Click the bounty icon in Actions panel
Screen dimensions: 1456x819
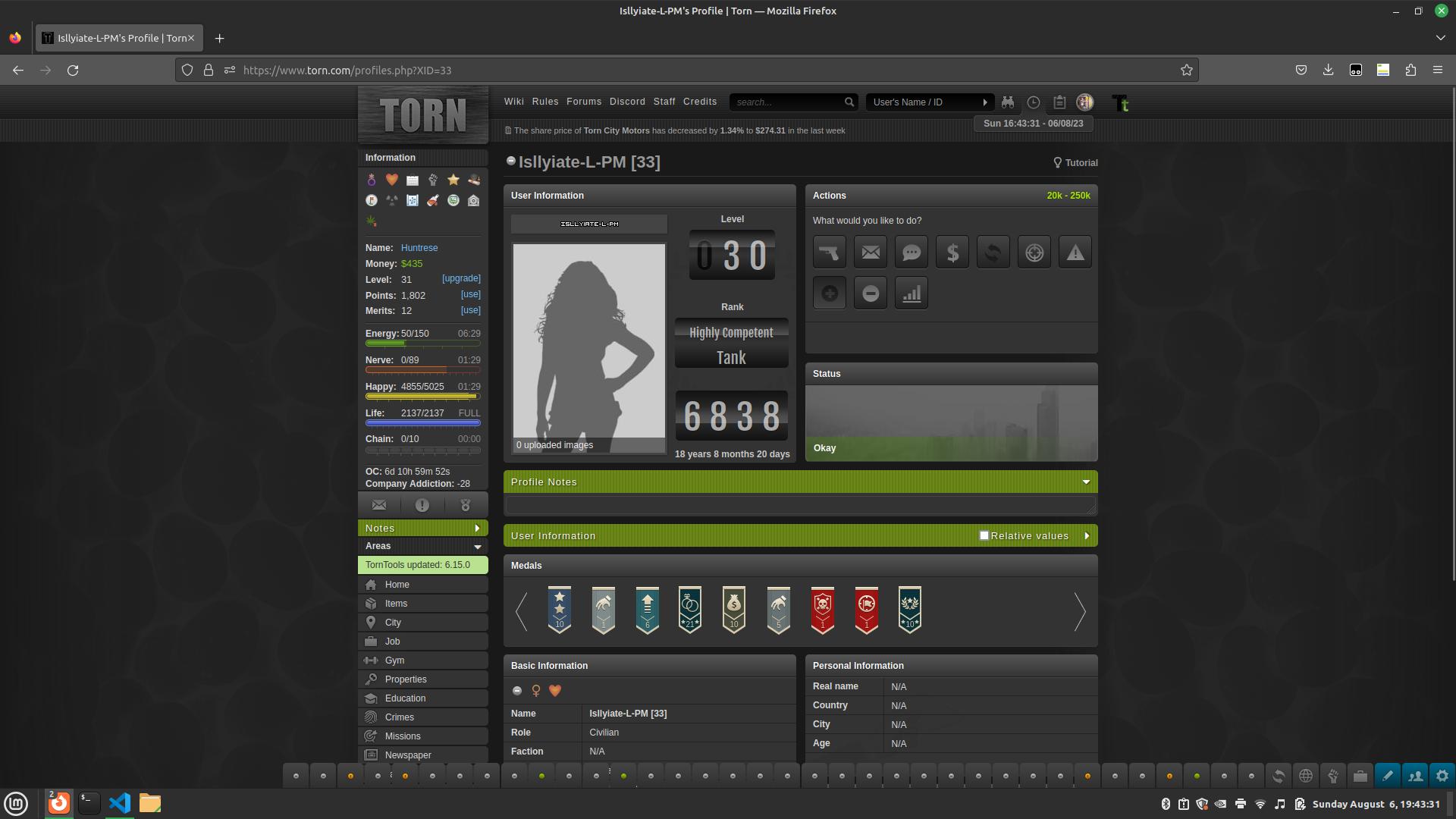coord(1034,252)
